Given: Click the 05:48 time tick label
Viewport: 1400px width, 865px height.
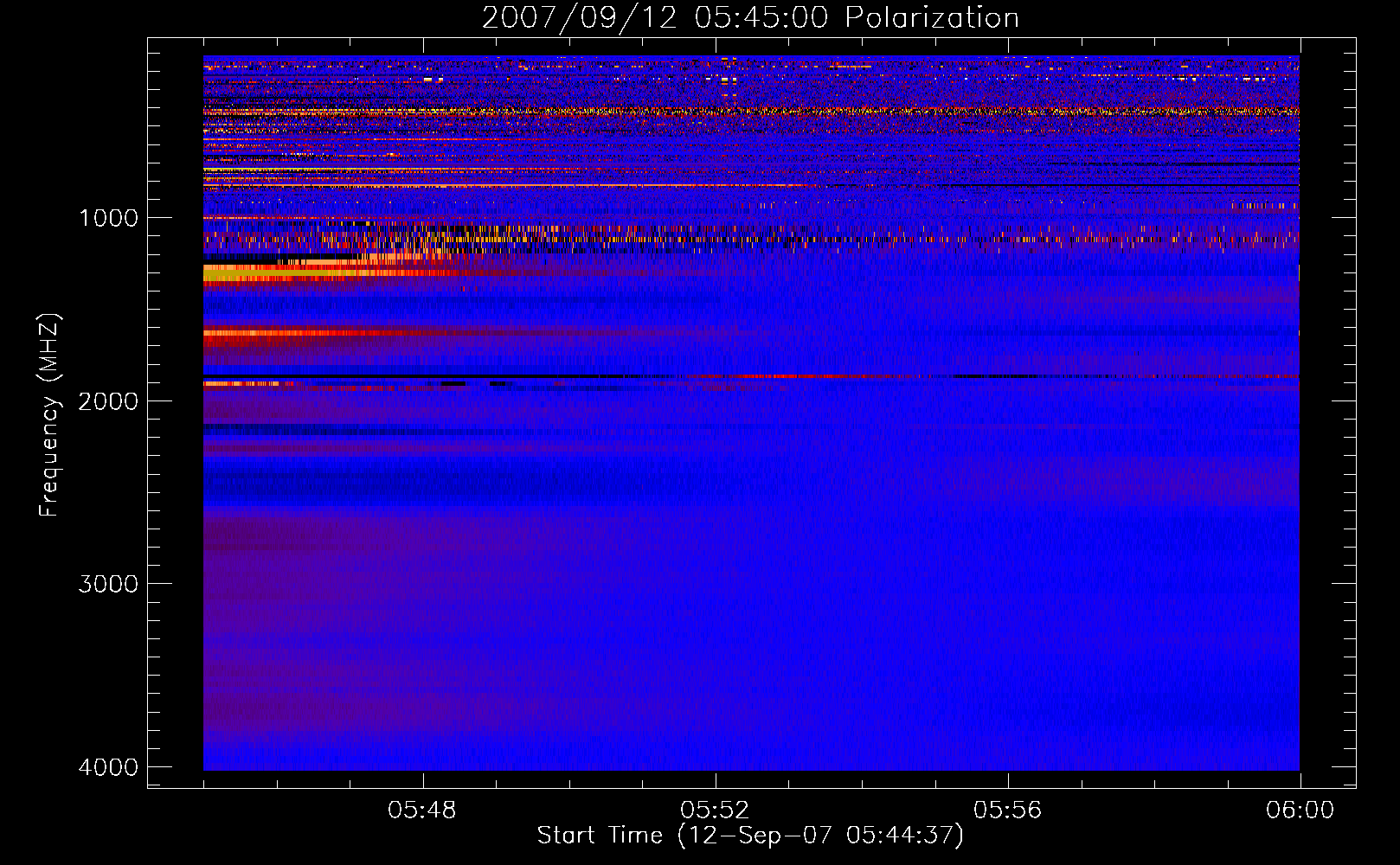Looking at the screenshot, I should coord(422,811).
